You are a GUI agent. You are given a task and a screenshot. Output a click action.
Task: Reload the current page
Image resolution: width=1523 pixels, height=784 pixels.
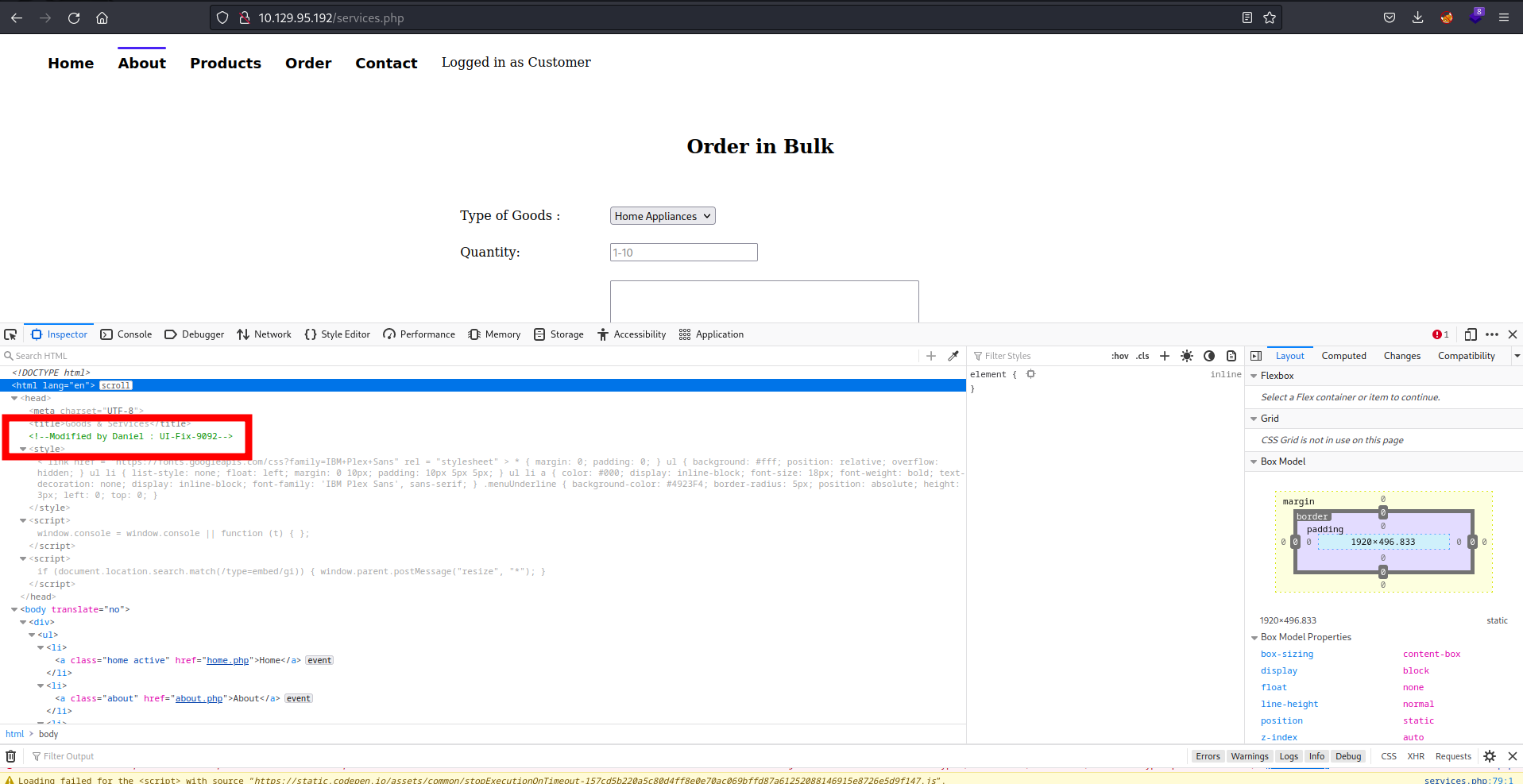coord(74,17)
